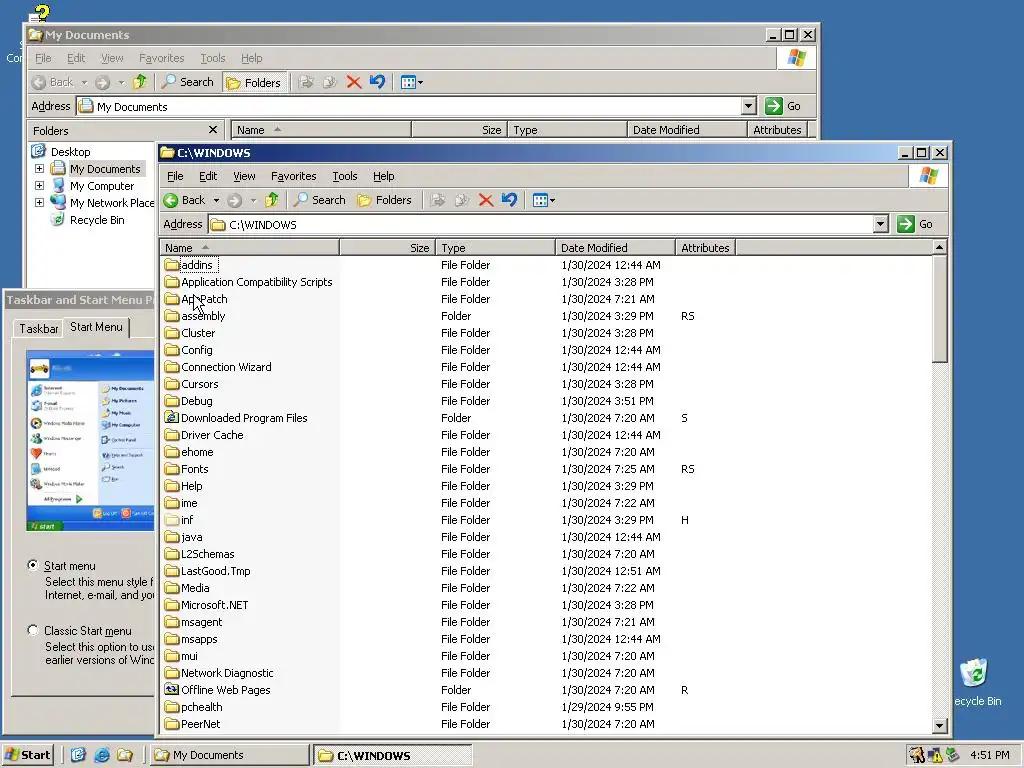This screenshot has width=1024, height=768.
Task: Click Back button in C:\WINDOWS window
Action: pyautogui.click(x=185, y=200)
